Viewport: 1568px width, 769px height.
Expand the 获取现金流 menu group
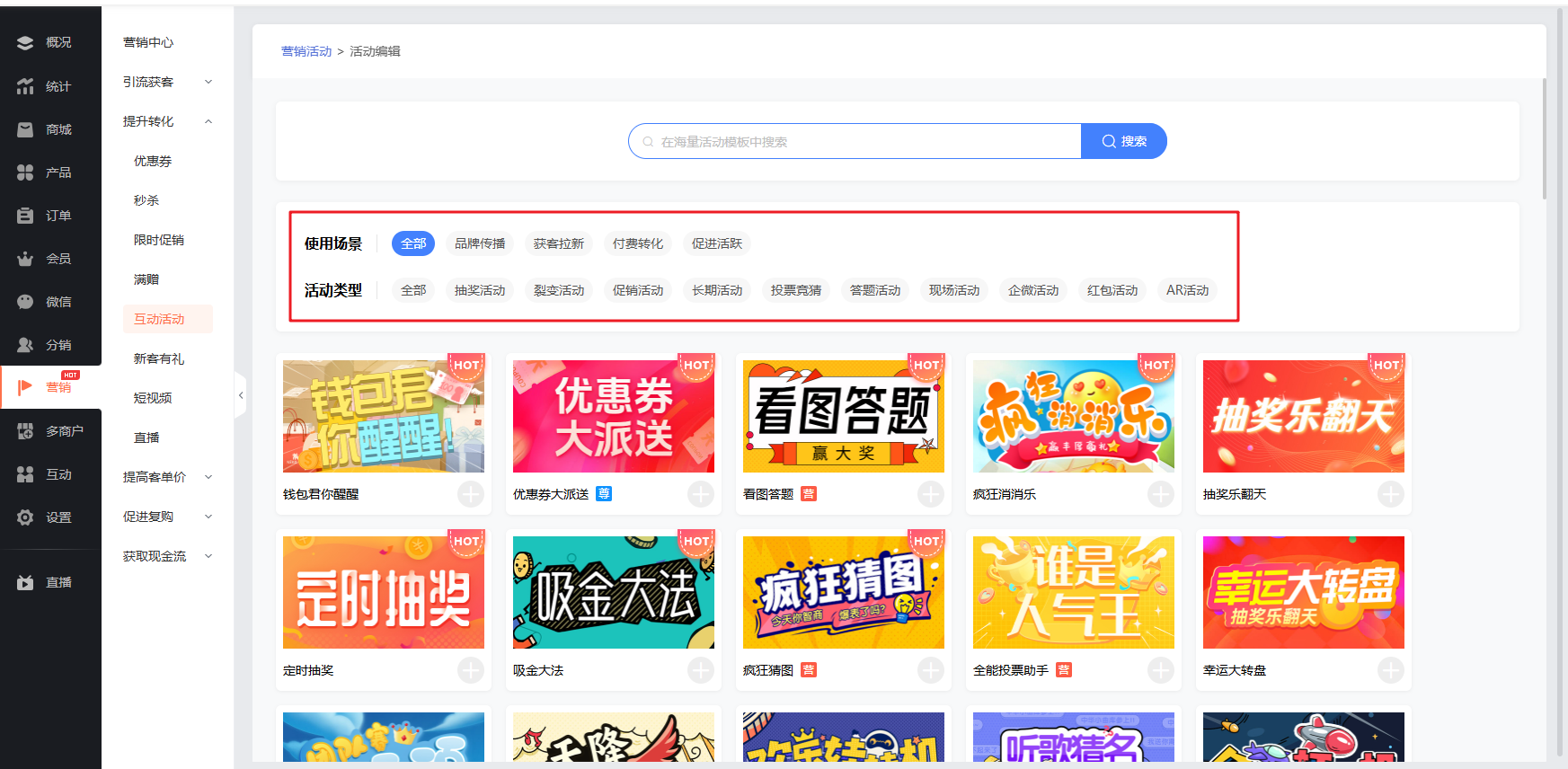click(168, 556)
